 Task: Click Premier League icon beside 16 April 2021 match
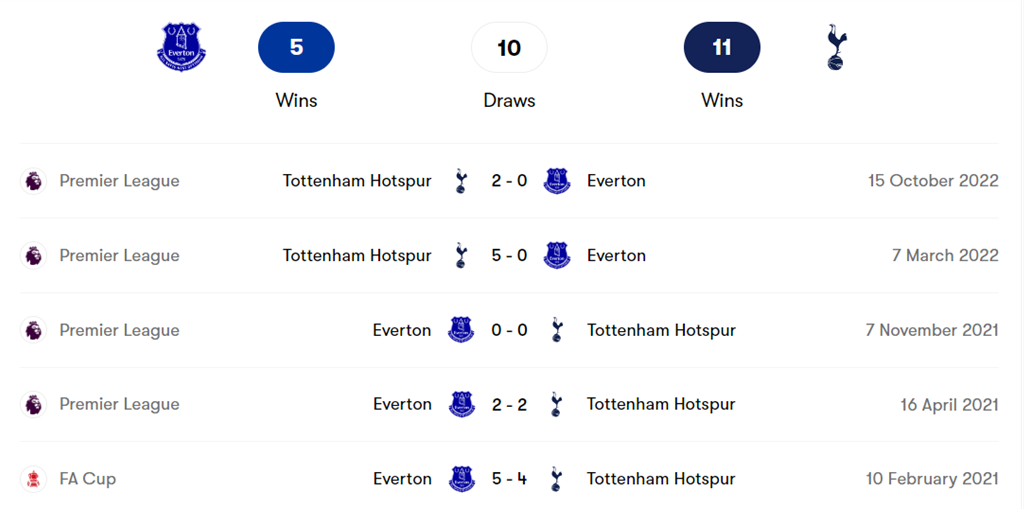[34, 404]
